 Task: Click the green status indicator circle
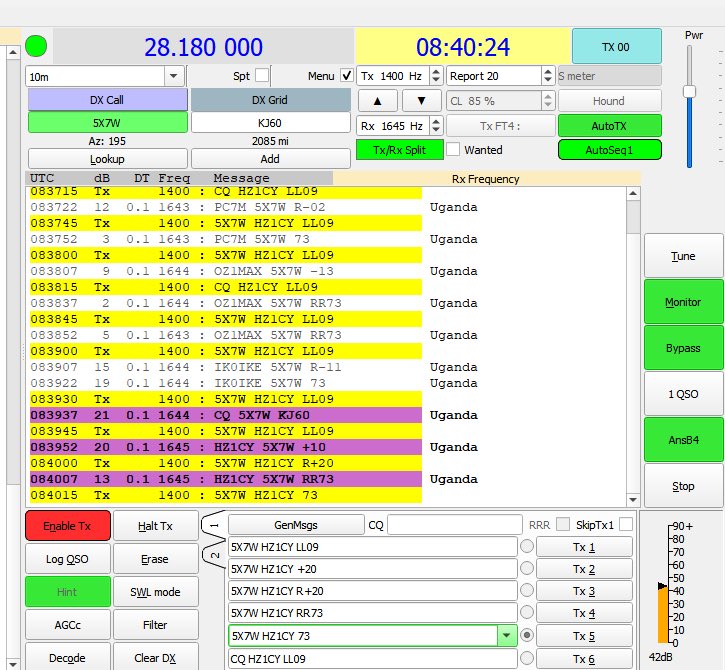36,46
